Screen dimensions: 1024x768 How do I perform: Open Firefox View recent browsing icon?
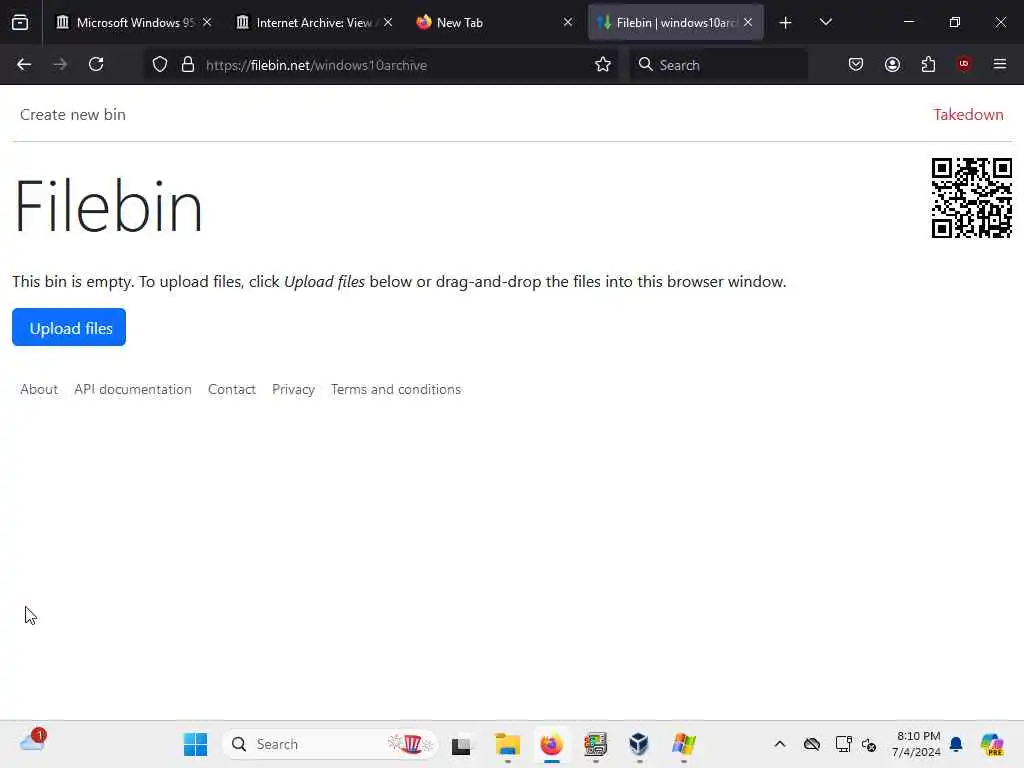click(20, 23)
